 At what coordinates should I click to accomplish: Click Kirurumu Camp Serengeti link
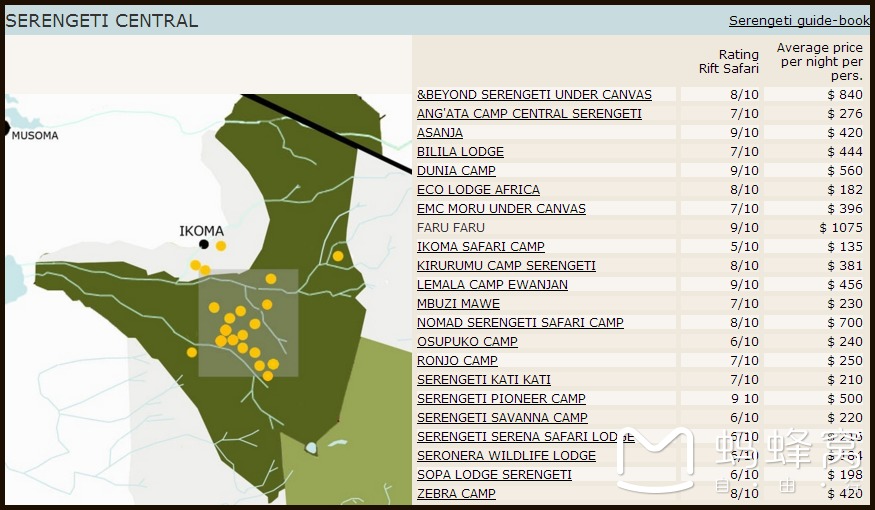pyautogui.click(x=506, y=266)
